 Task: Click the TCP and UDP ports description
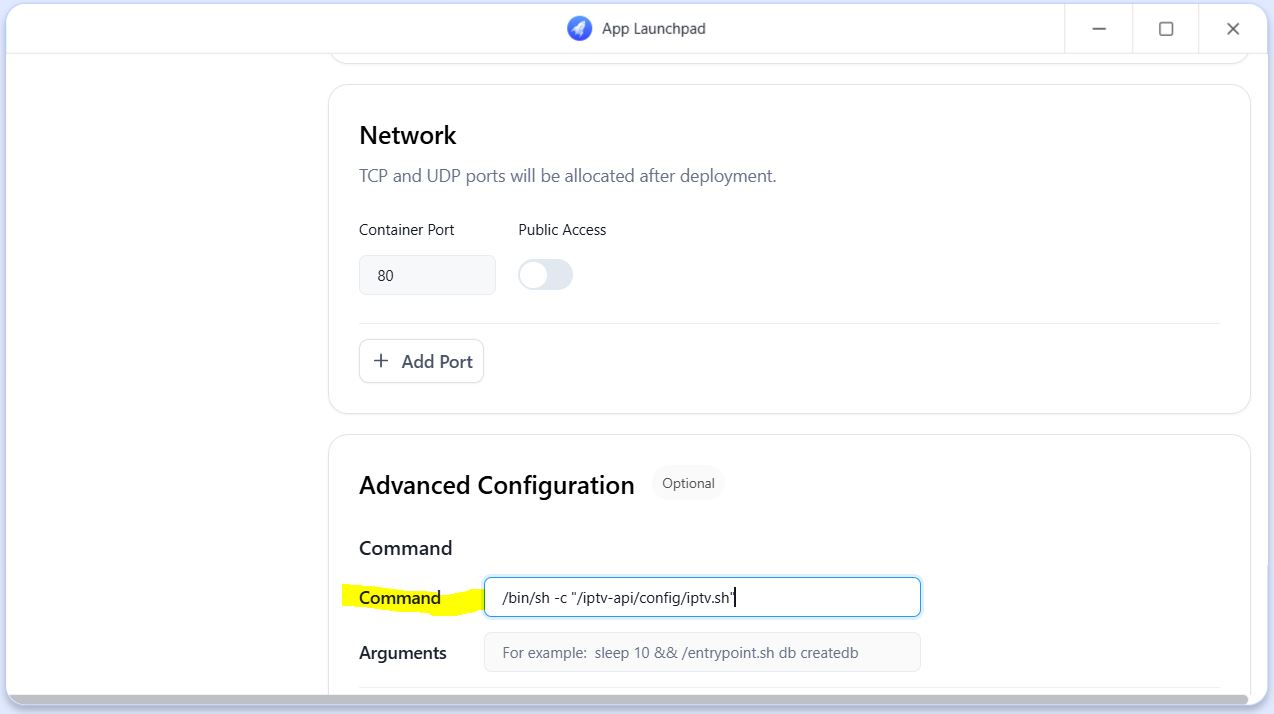point(567,176)
